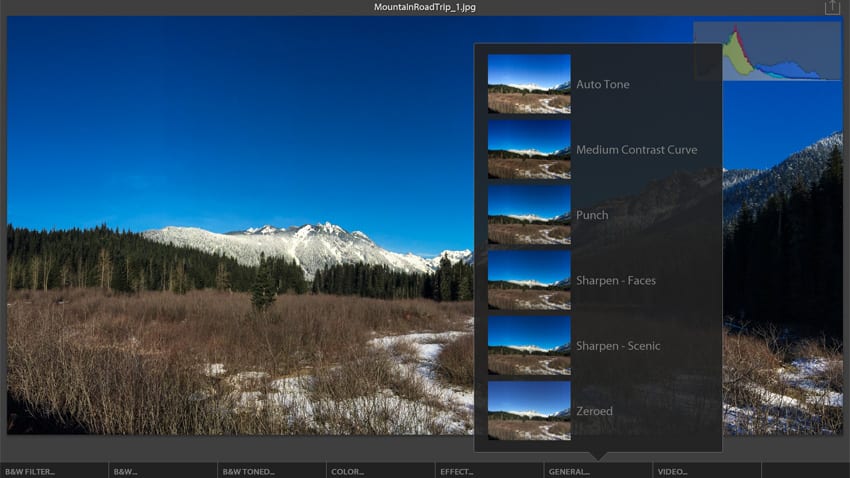This screenshot has width=850, height=478.
Task: Select the Auto Tone label
Action: (x=603, y=84)
